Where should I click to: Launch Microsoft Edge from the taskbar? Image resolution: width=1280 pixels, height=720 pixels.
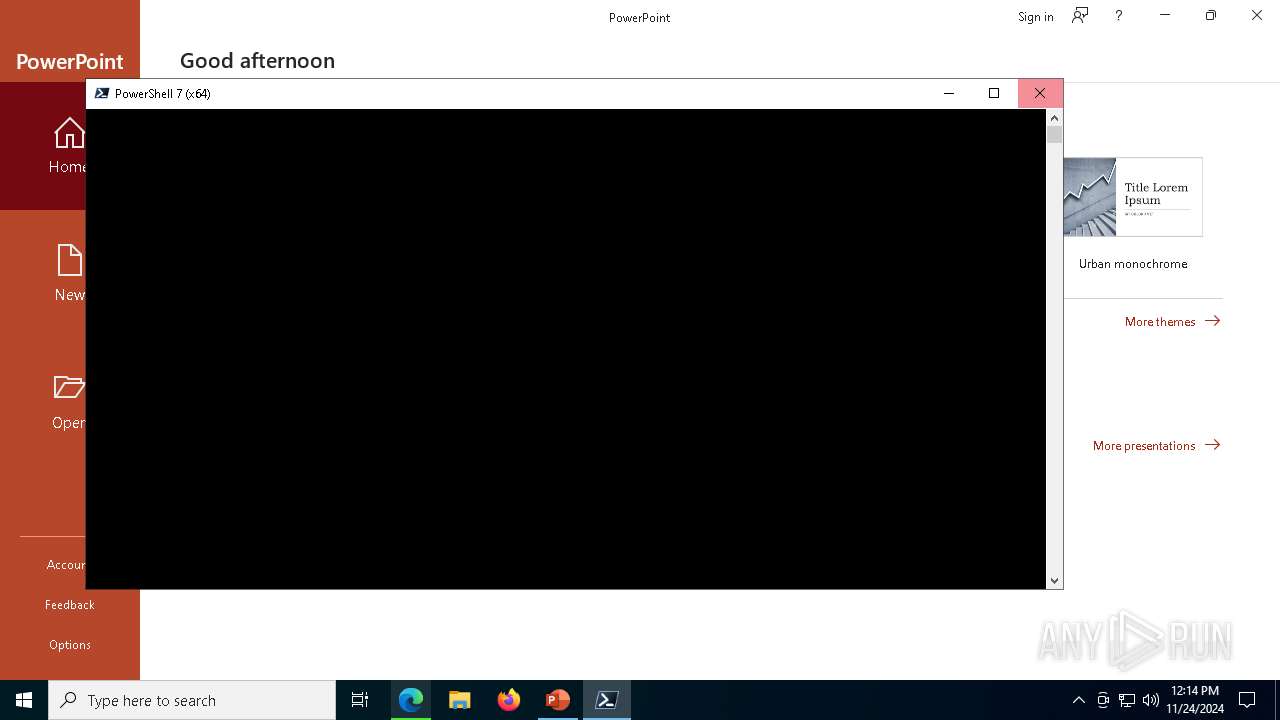click(411, 700)
